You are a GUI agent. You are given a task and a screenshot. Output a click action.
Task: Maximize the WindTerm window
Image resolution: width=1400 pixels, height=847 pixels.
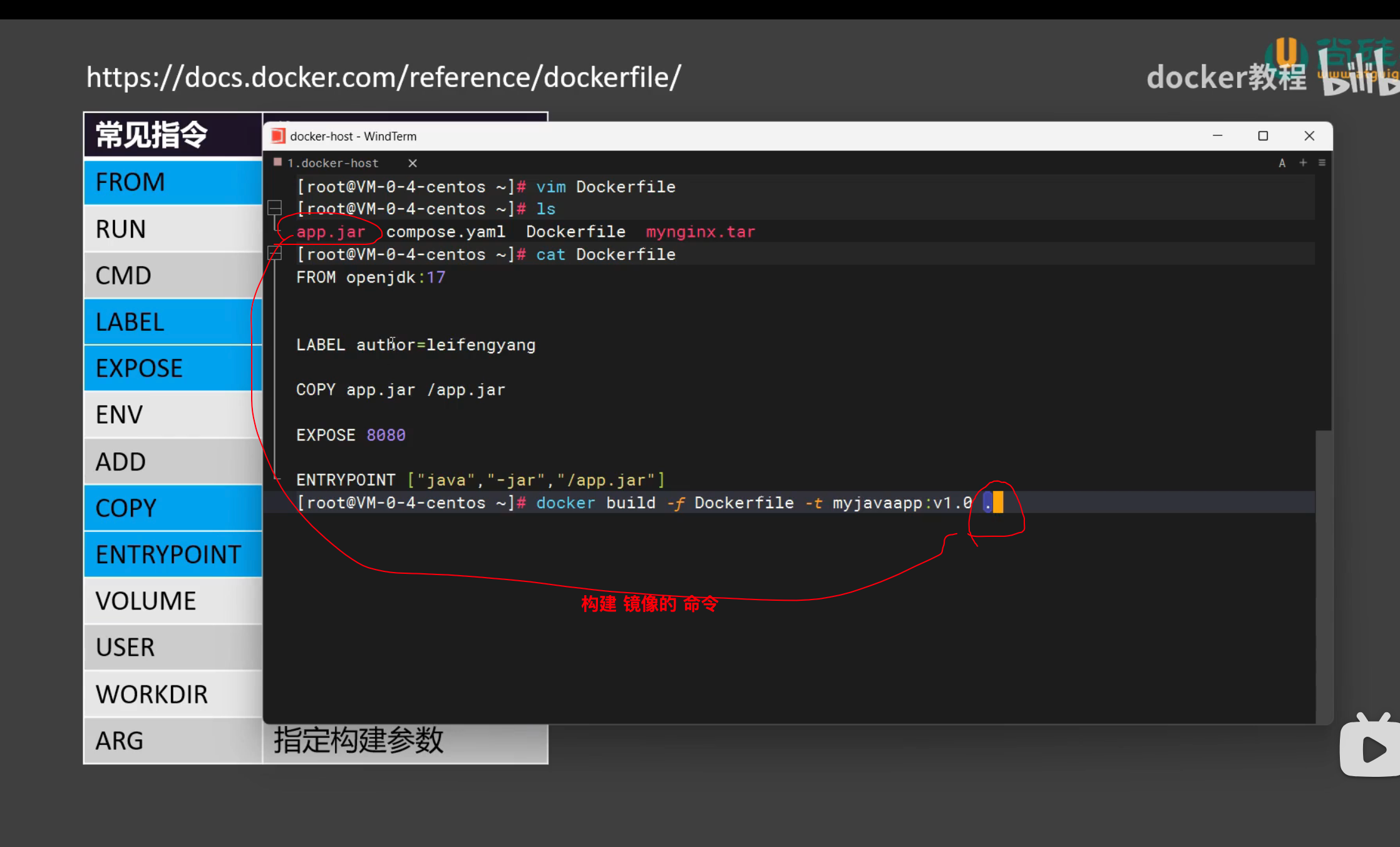coord(1263,136)
